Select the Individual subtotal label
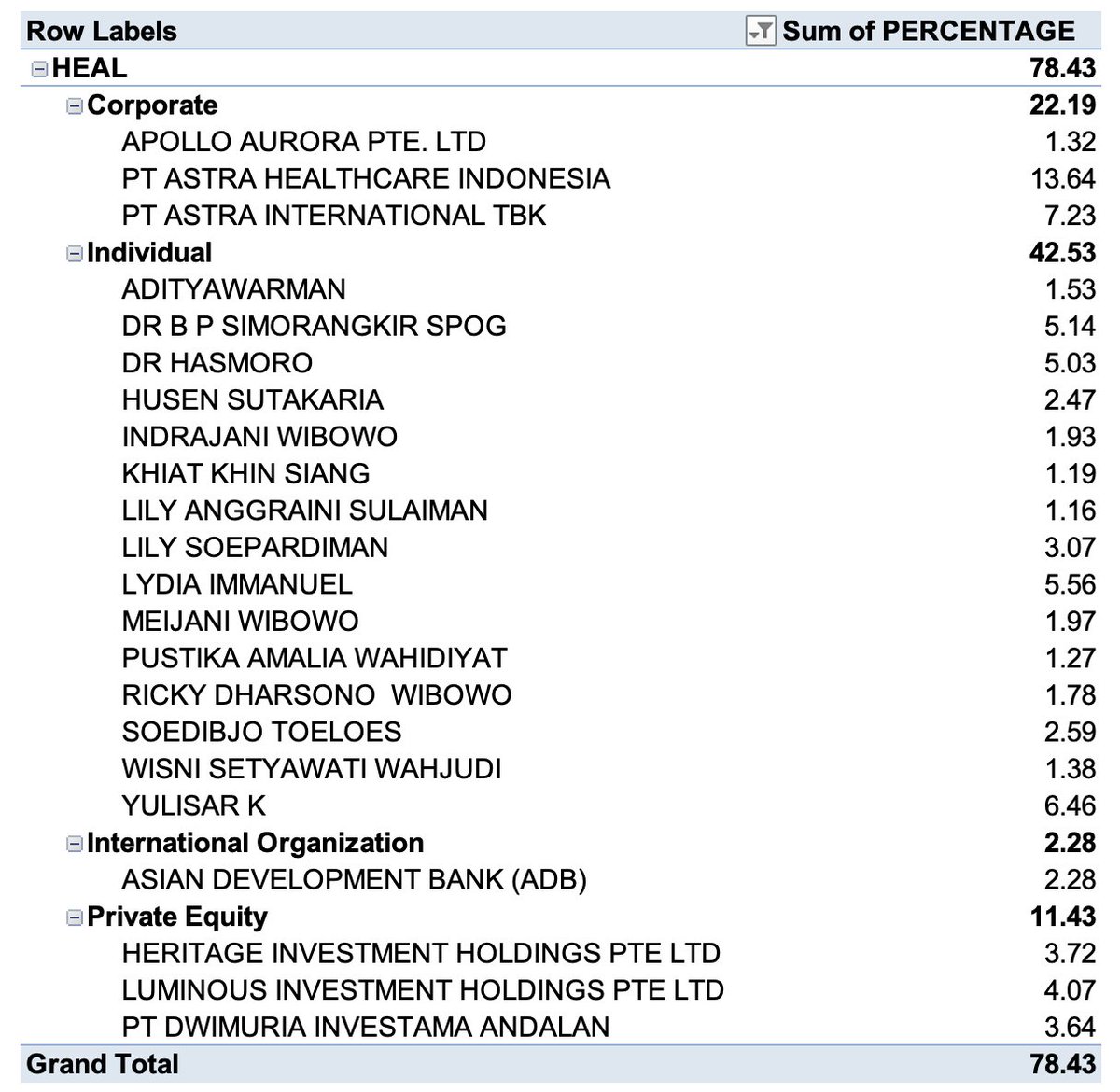The image size is (1120, 1092). point(149,252)
